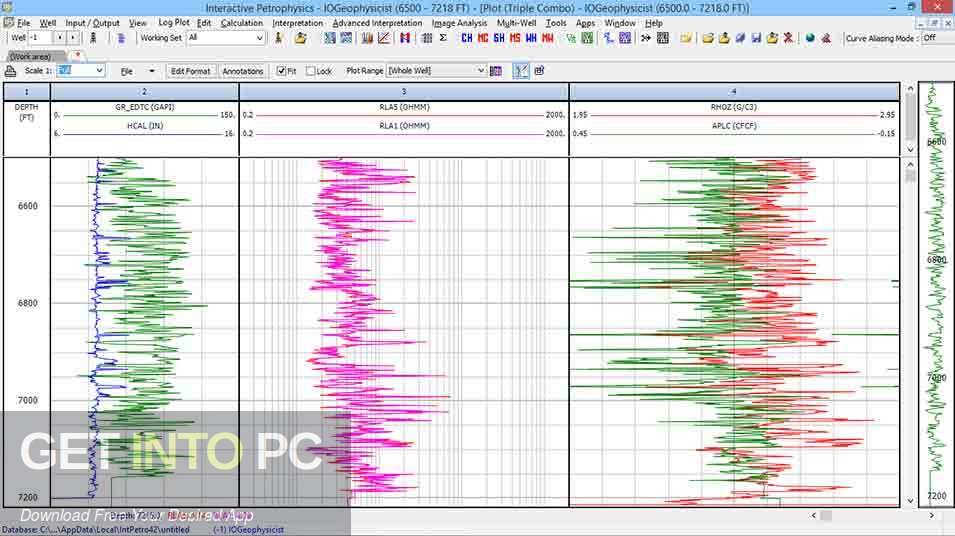Open the Scale dropdown

(99, 71)
